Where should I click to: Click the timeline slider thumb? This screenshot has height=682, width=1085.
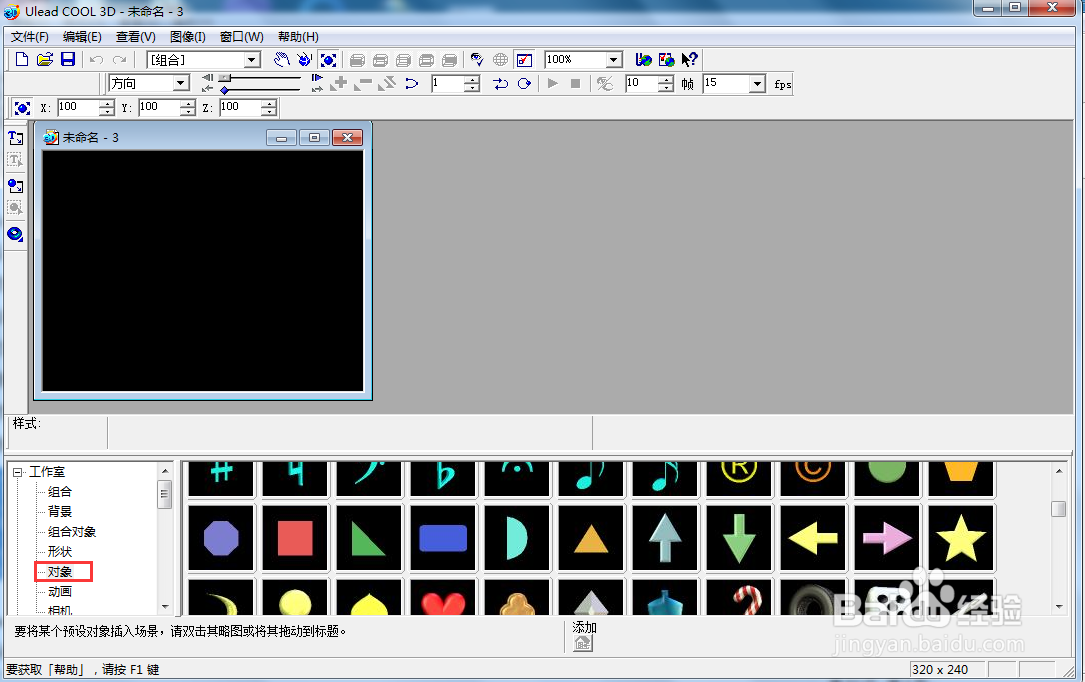225,78
